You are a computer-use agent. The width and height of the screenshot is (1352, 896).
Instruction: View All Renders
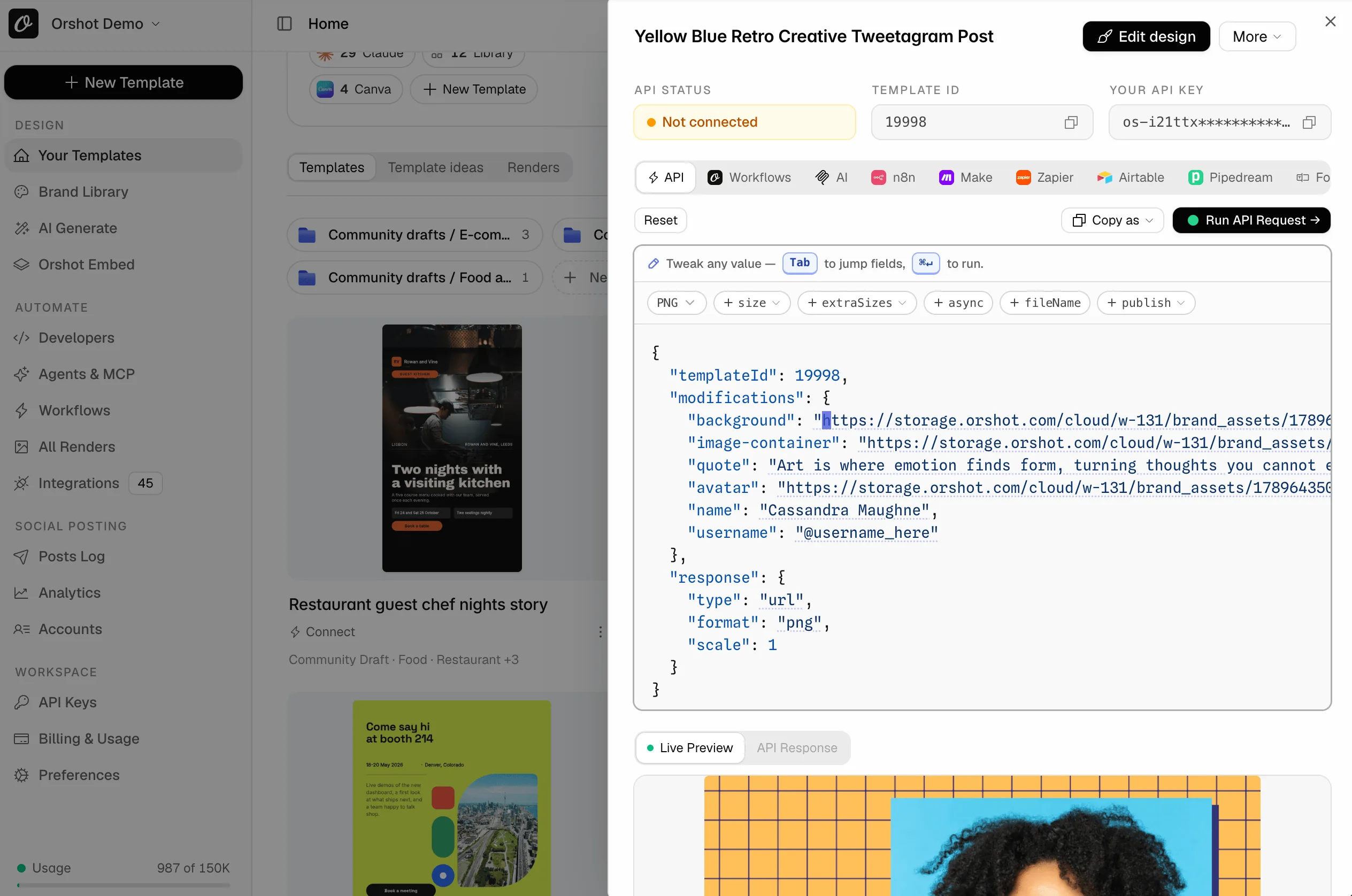click(123, 447)
